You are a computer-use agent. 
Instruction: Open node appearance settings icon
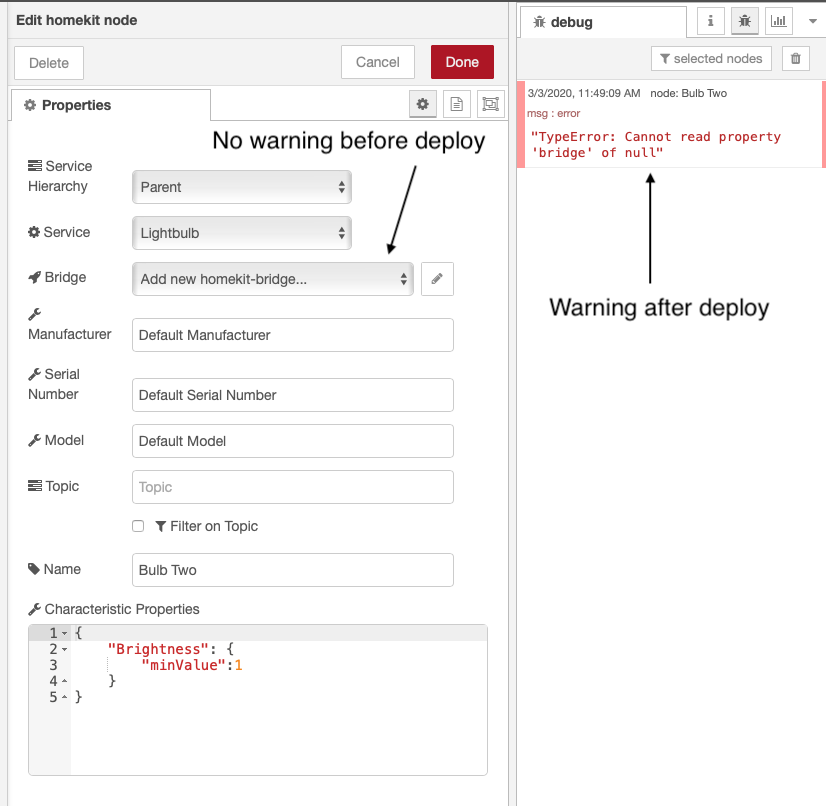click(490, 104)
